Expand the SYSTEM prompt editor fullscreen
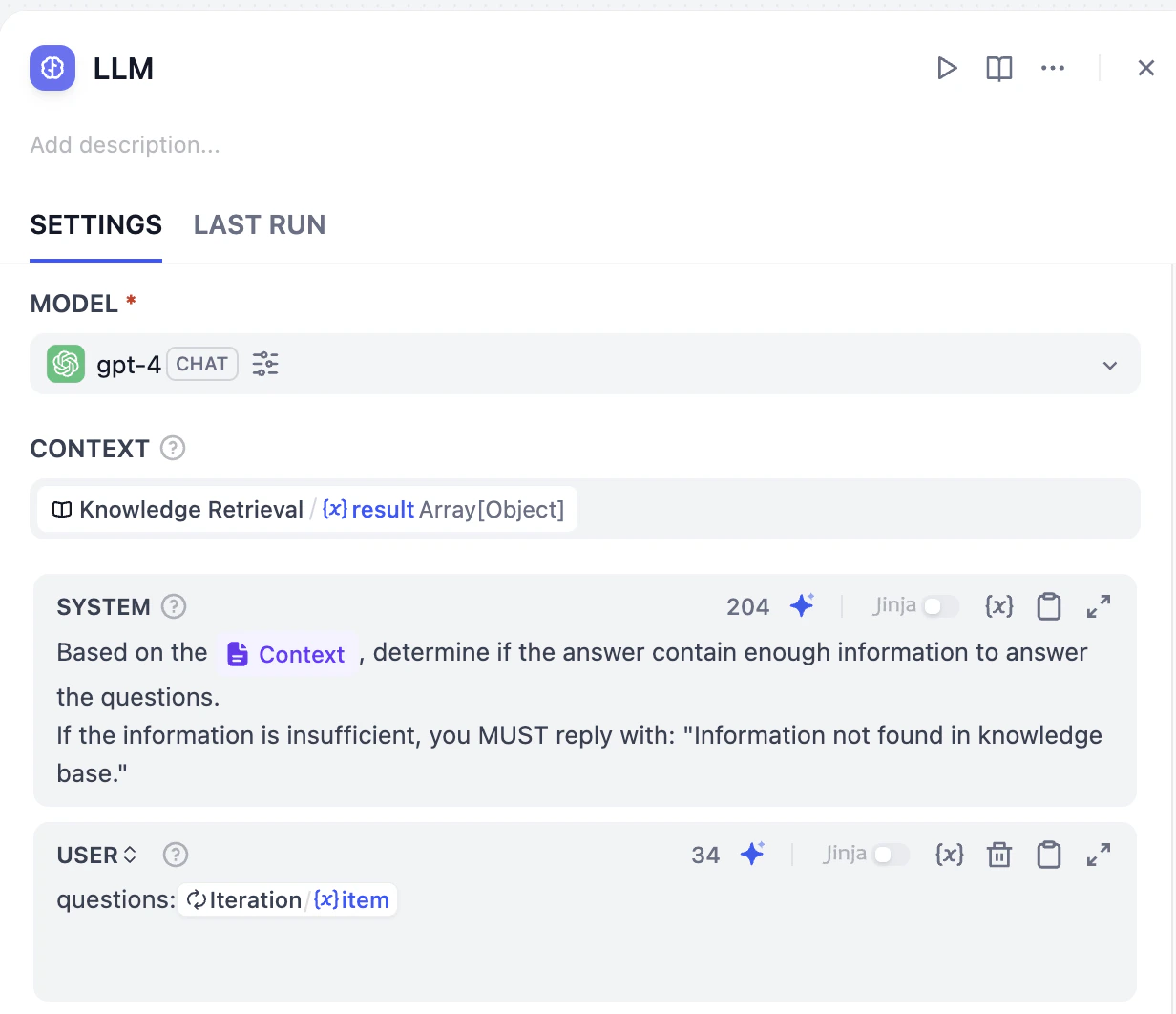Viewport: 1176px width, 1014px height. [x=1099, y=605]
